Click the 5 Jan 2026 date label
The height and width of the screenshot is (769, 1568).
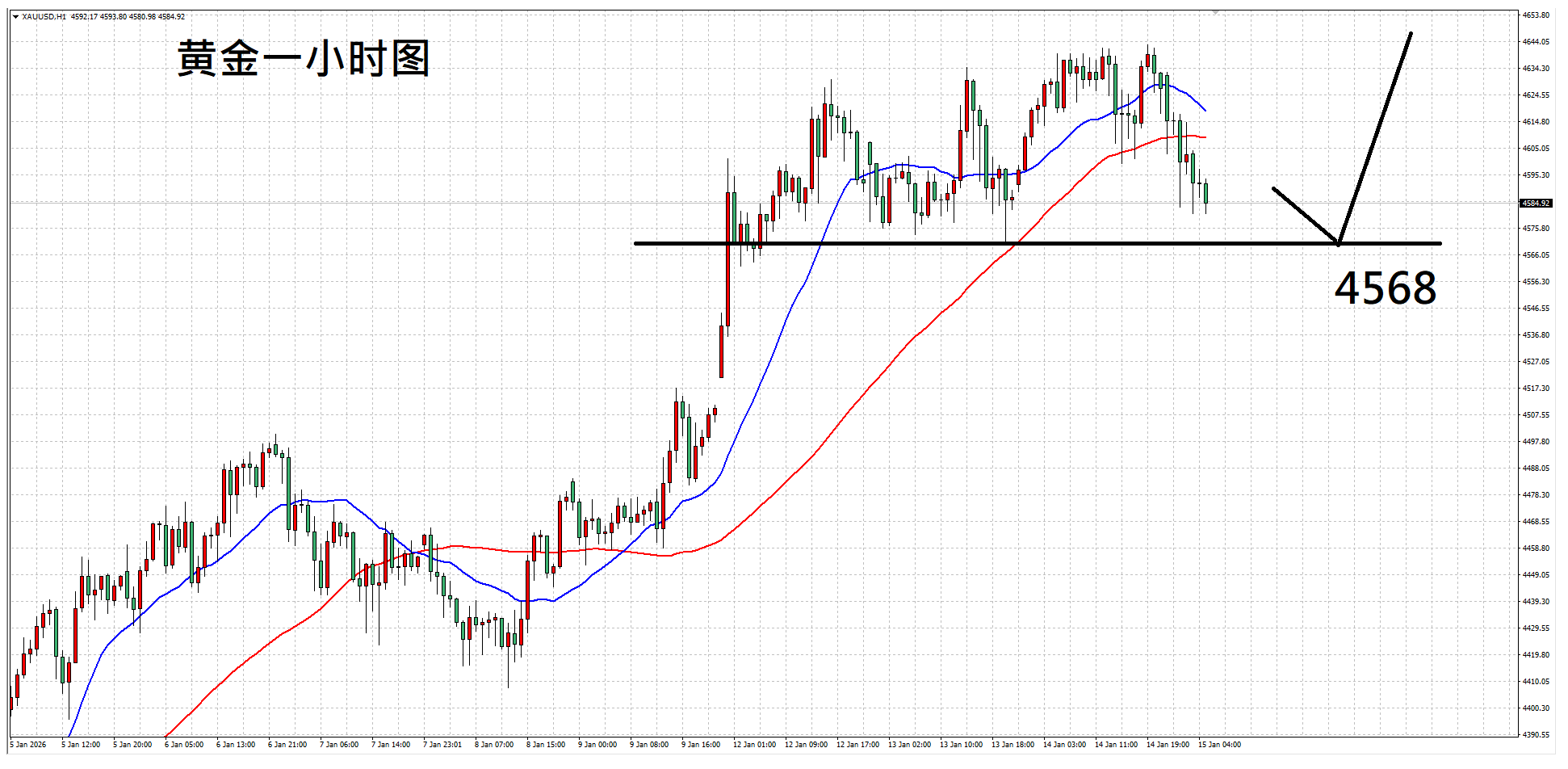[x=28, y=745]
